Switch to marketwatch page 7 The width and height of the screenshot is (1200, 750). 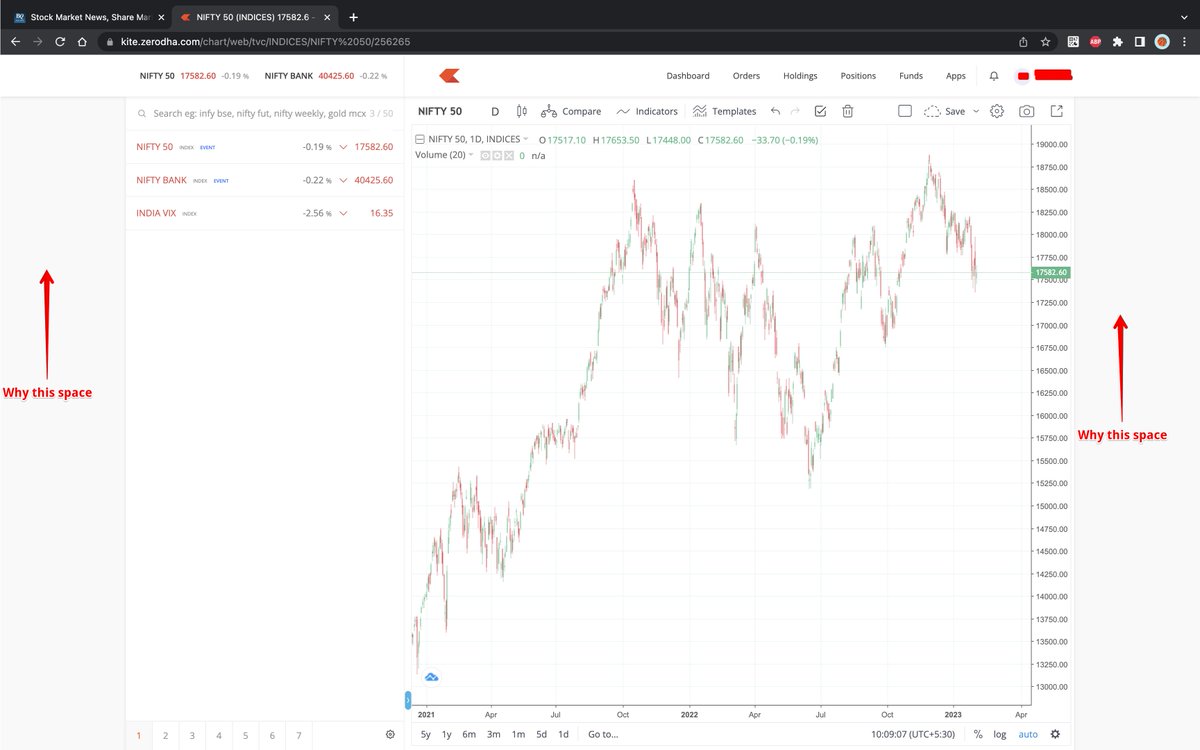[299, 735]
